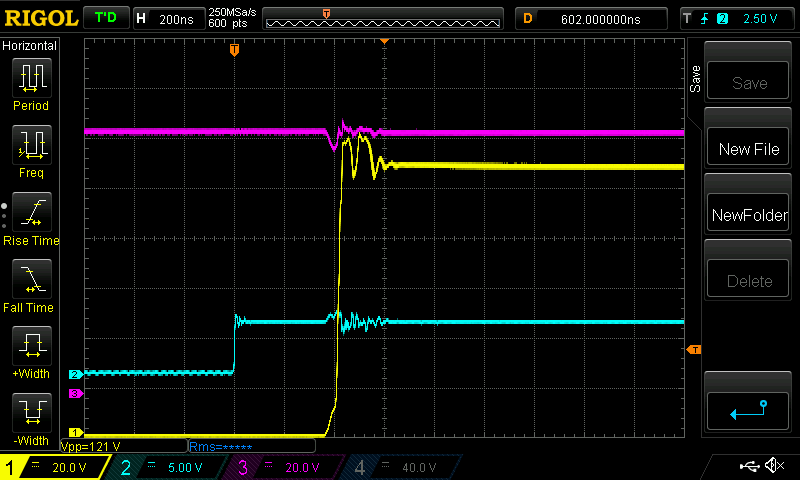Select the -Width measurement icon
The width and height of the screenshot is (800, 480).
[x=31, y=414]
